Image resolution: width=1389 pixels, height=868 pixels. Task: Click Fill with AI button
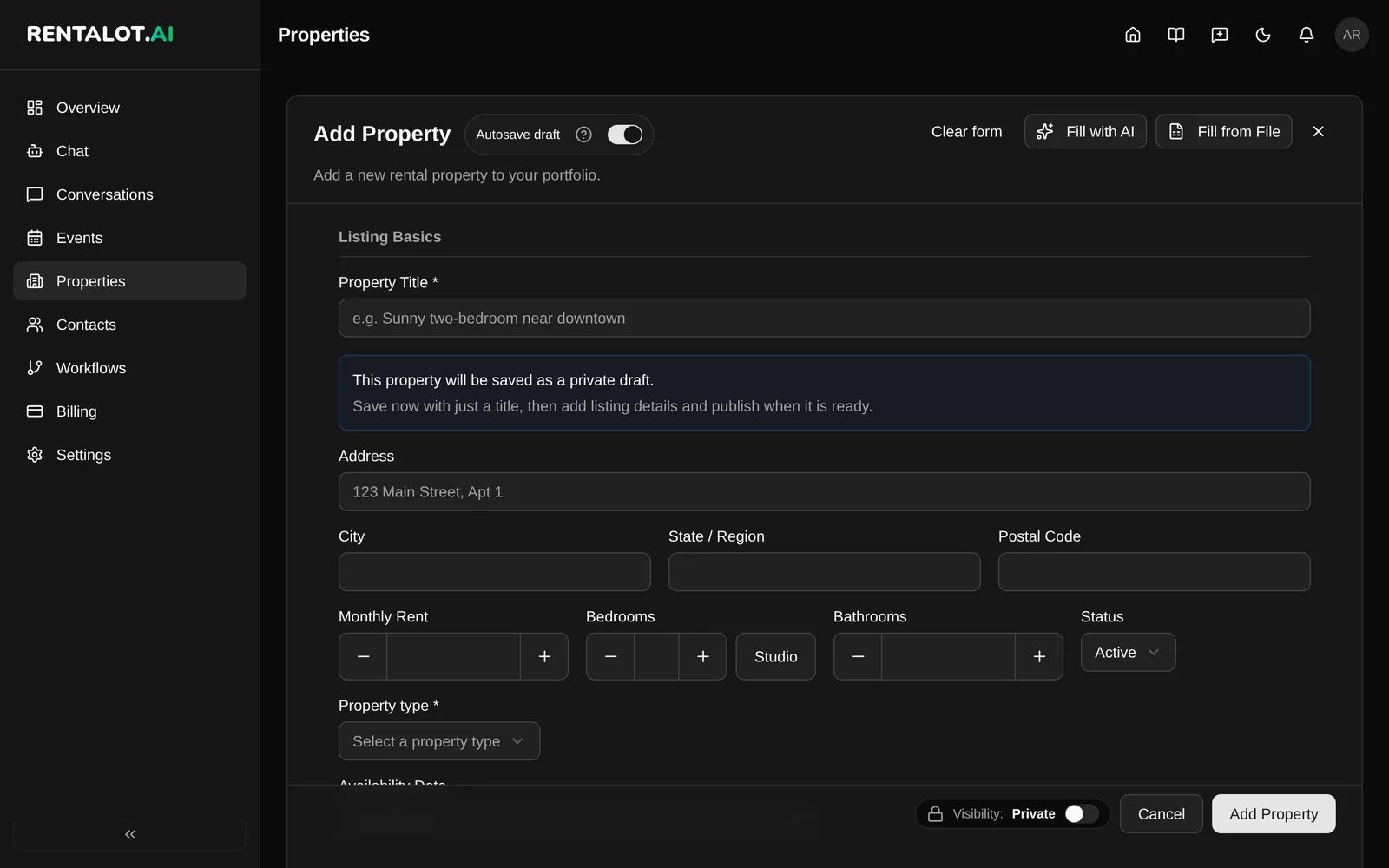click(1085, 131)
